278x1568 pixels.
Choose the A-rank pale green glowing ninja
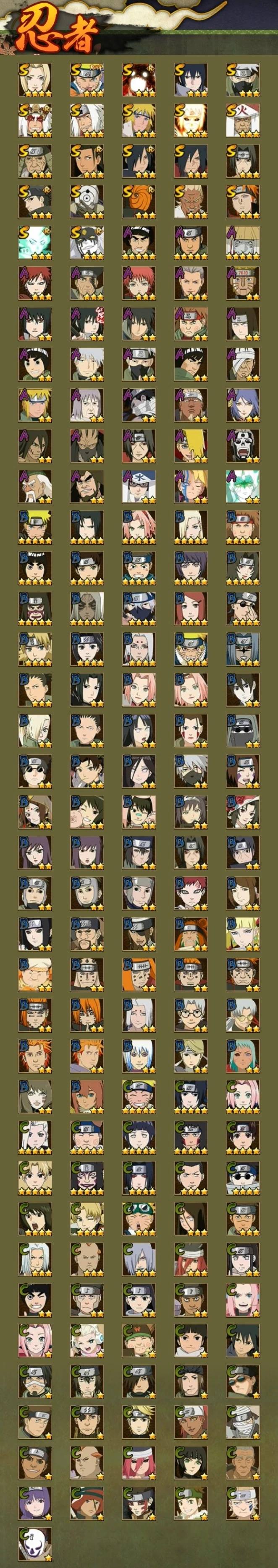click(243, 486)
